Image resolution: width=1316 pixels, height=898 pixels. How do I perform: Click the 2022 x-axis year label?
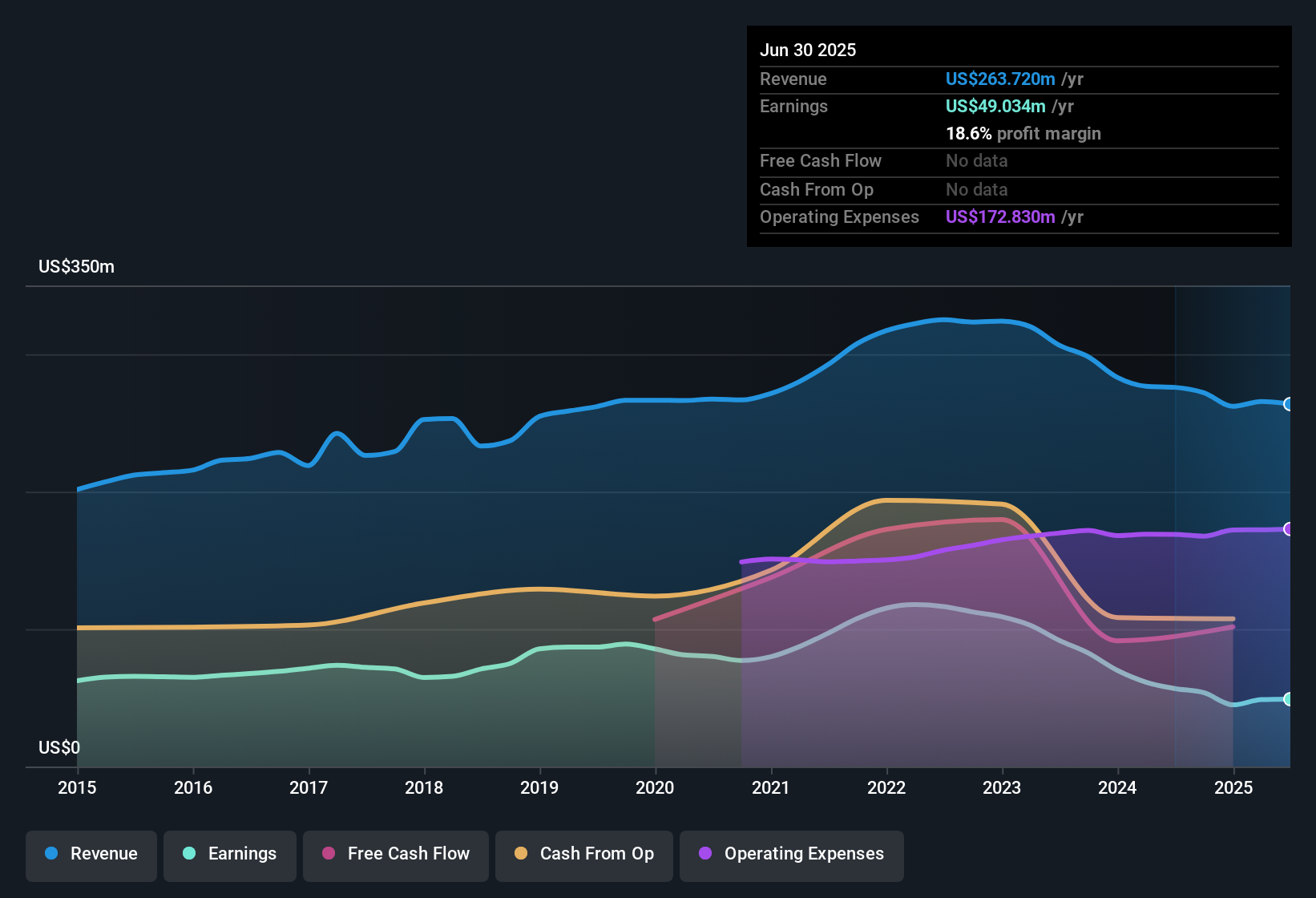(886, 787)
